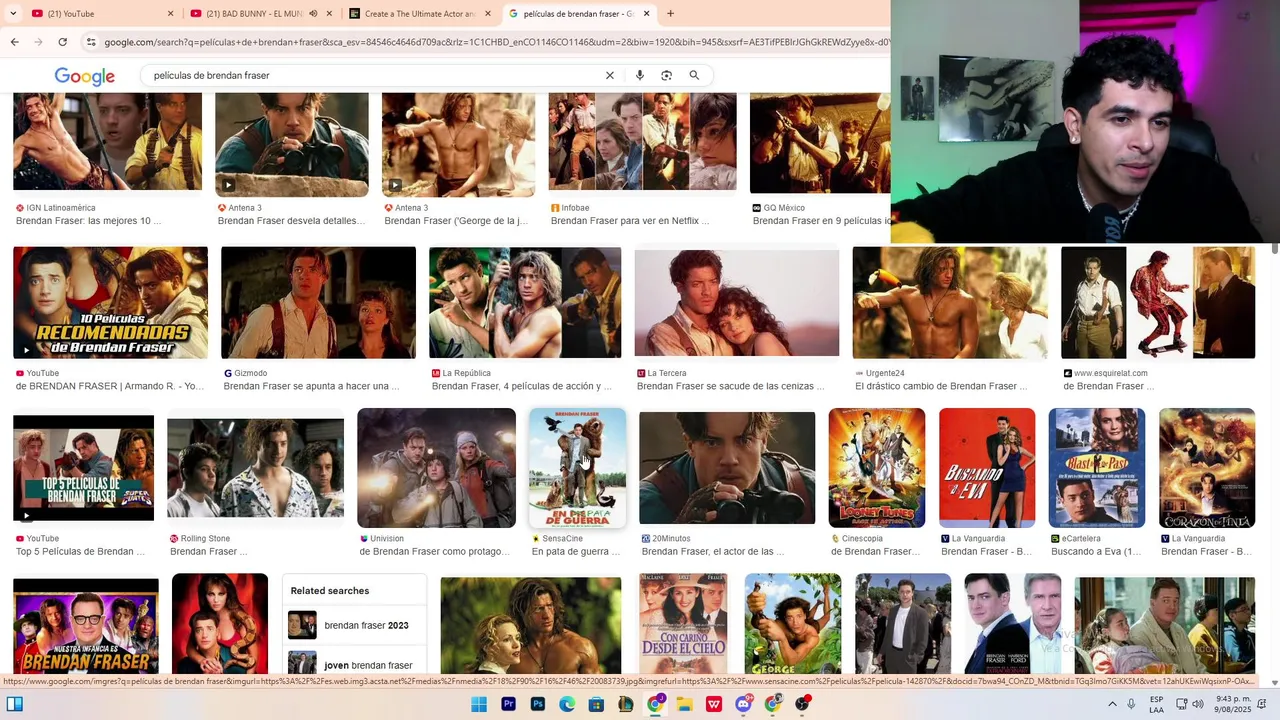Screen dimensions: 1280x720
Task: Open League of Legends taskbar icon
Action: coord(626,704)
